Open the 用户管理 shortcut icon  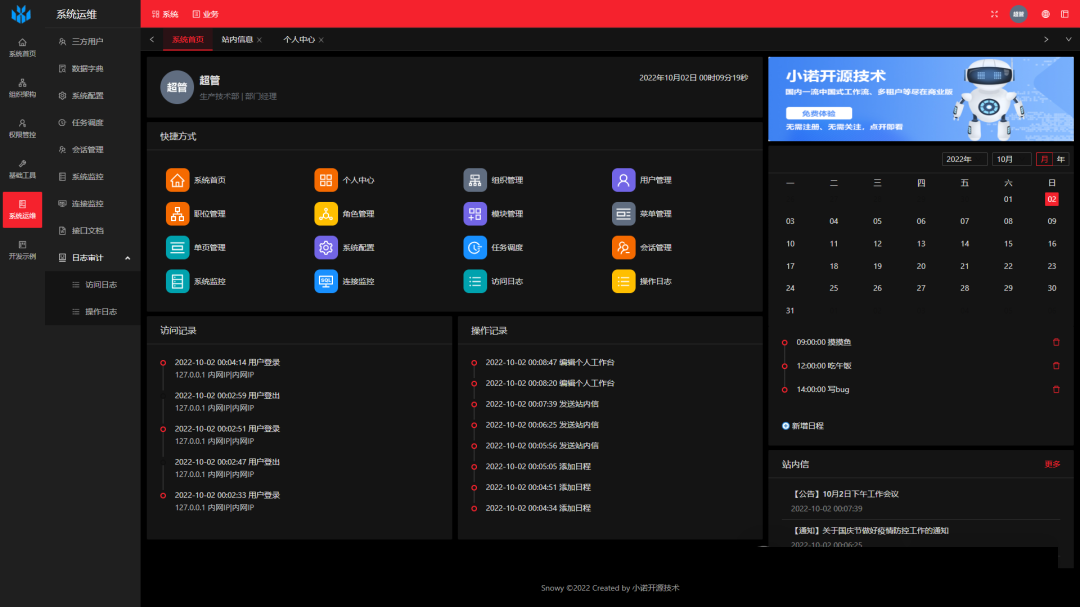point(623,180)
